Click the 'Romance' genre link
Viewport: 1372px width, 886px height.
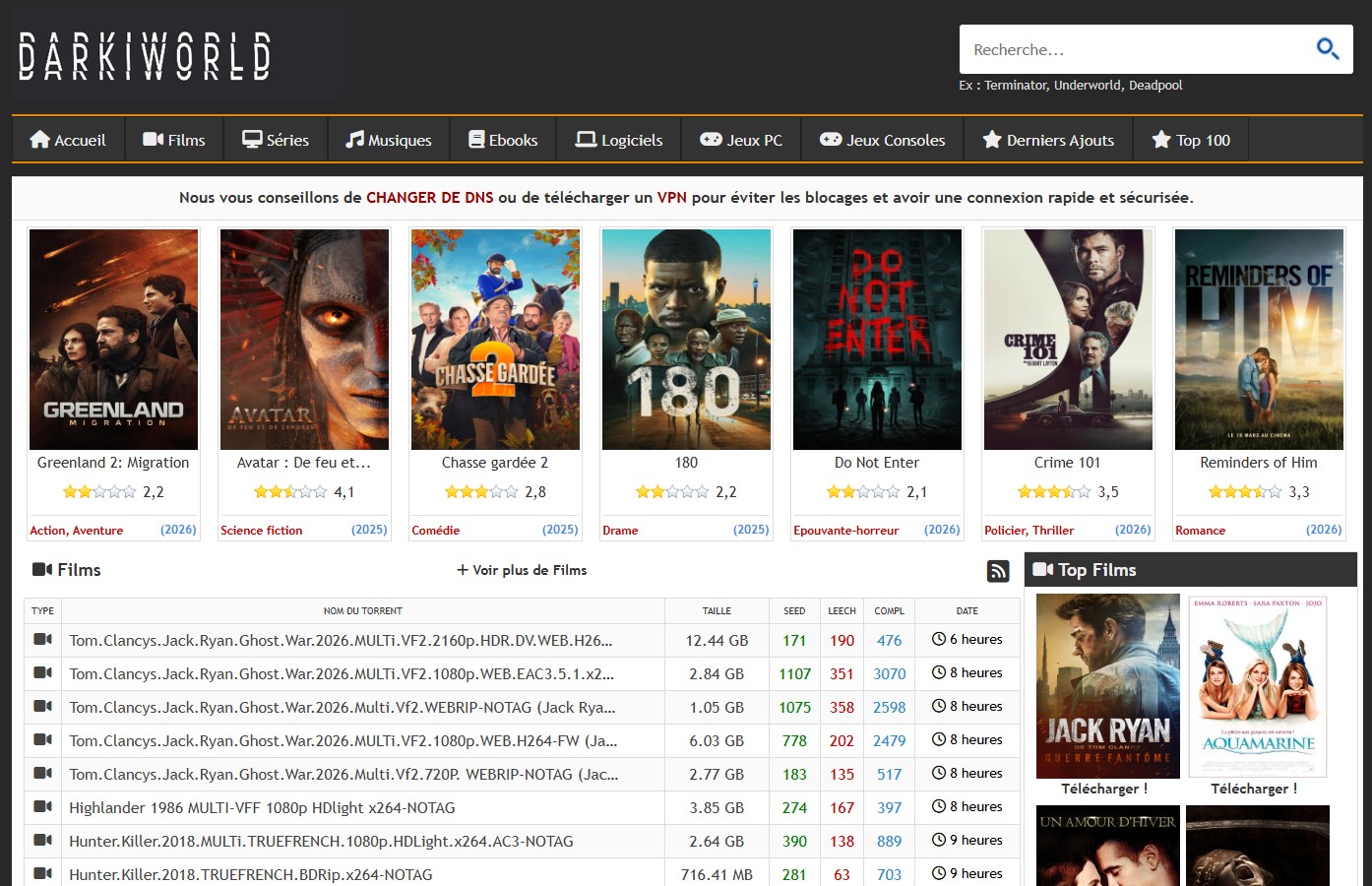tap(1201, 530)
